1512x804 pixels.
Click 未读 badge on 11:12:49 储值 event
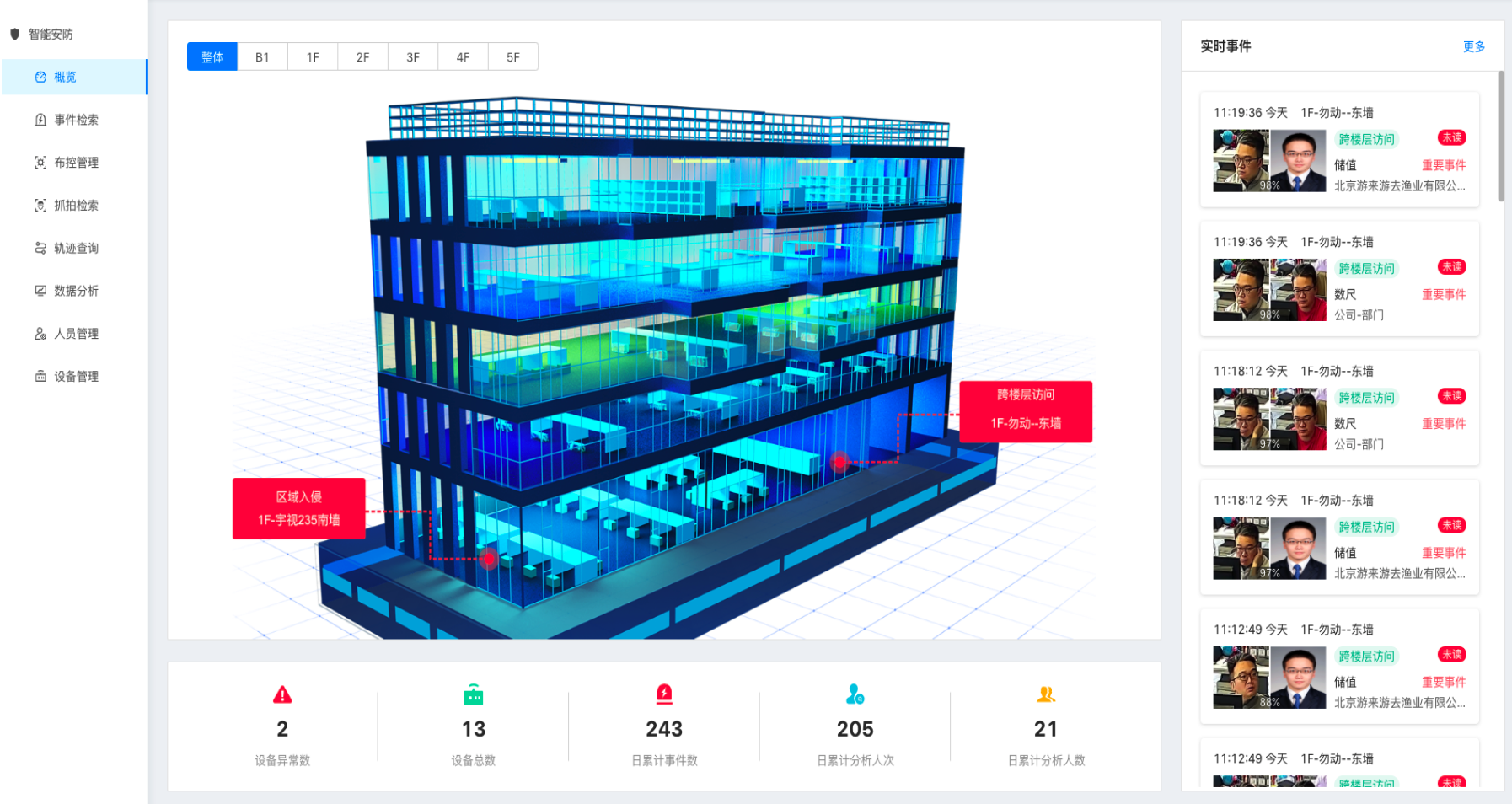tap(1451, 654)
